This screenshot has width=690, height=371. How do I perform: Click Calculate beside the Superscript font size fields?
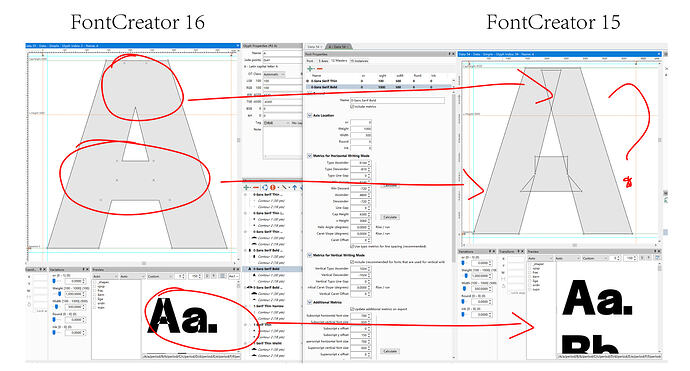pyautogui.click(x=390, y=351)
